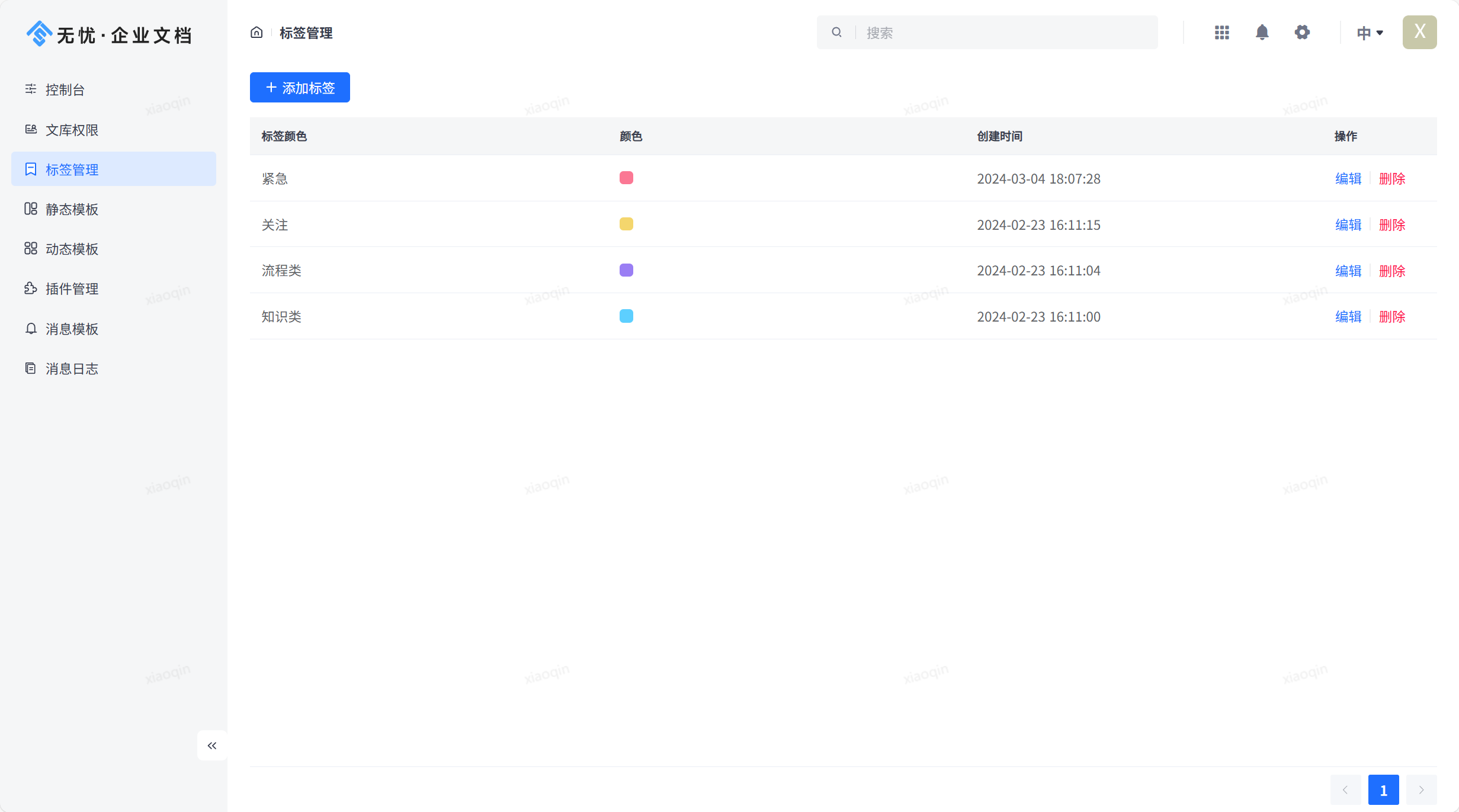Image resolution: width=1459 pixels, height=812 pixels.
Task: Click the settings gear icon
Action: pyautogui.click(x=1302, y=32)
